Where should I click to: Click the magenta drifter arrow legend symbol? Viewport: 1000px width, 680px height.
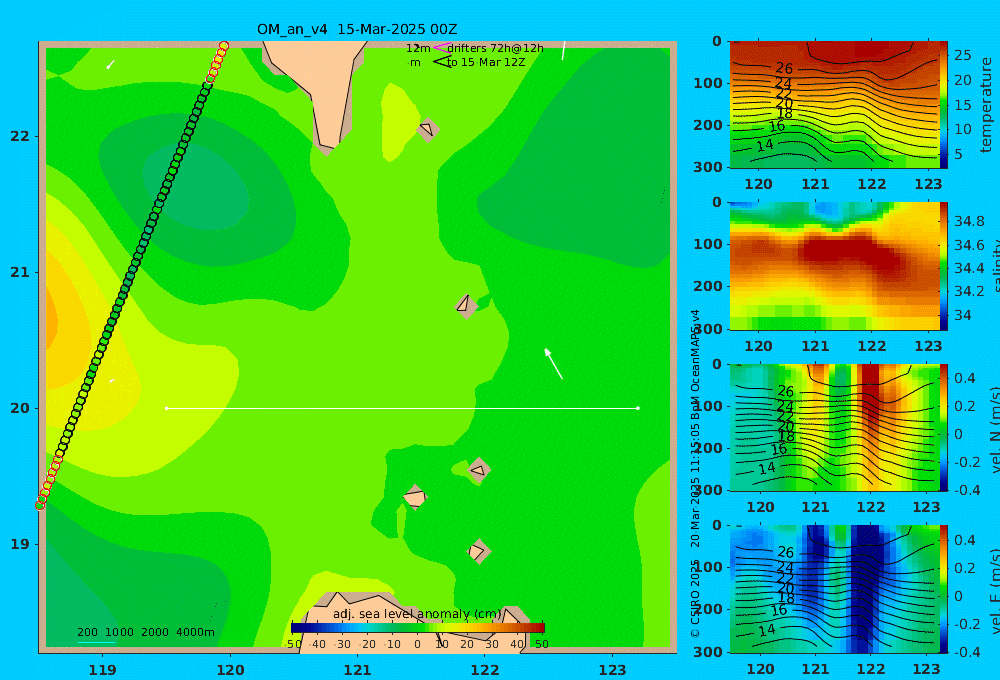(x=441, y=48)
